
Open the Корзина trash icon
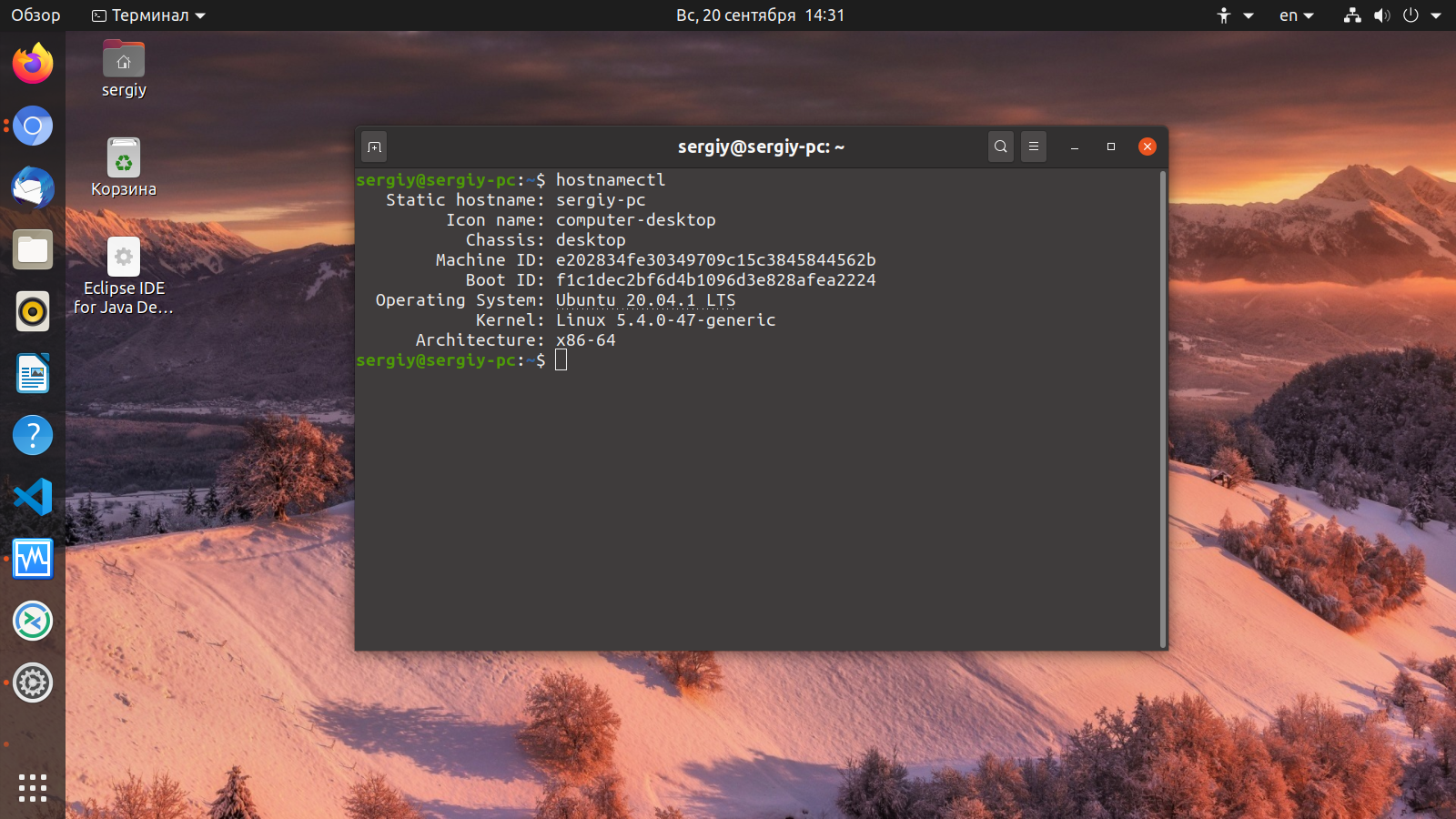[x=124, y=167]
